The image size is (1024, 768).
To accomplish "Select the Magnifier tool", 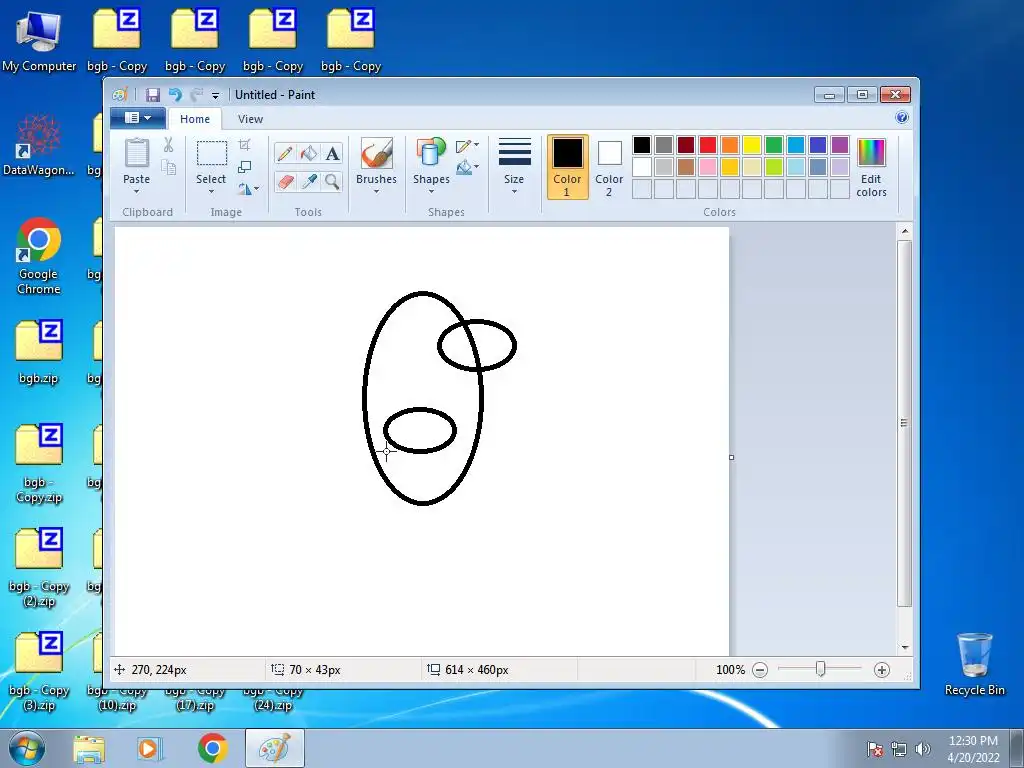I will click(x=332, y=181).
